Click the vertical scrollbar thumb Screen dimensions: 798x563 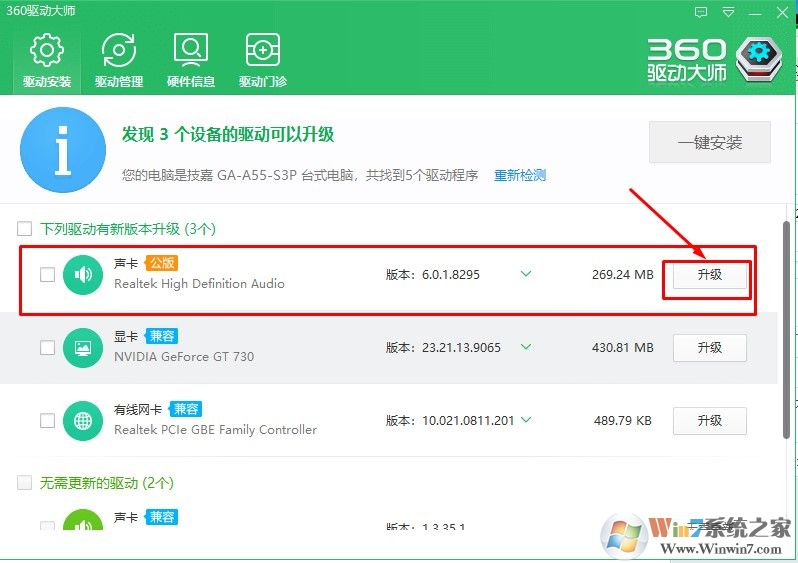tap(786, 329)
